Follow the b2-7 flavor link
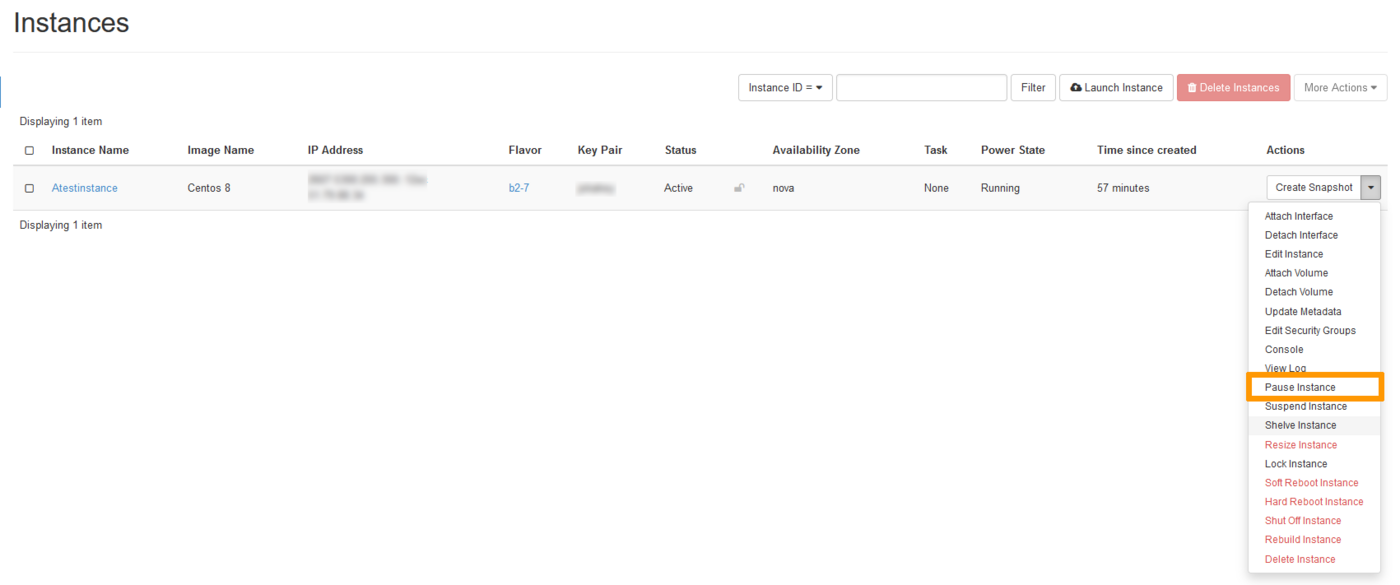Viewport: 1400px width, 585px height. pos(518,188)
